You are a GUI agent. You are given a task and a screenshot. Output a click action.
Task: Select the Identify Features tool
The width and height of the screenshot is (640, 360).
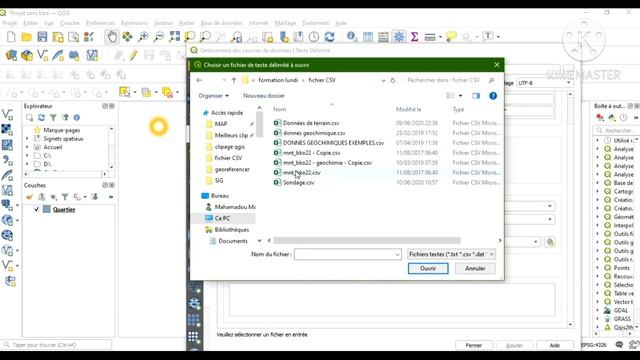point(352,37)
